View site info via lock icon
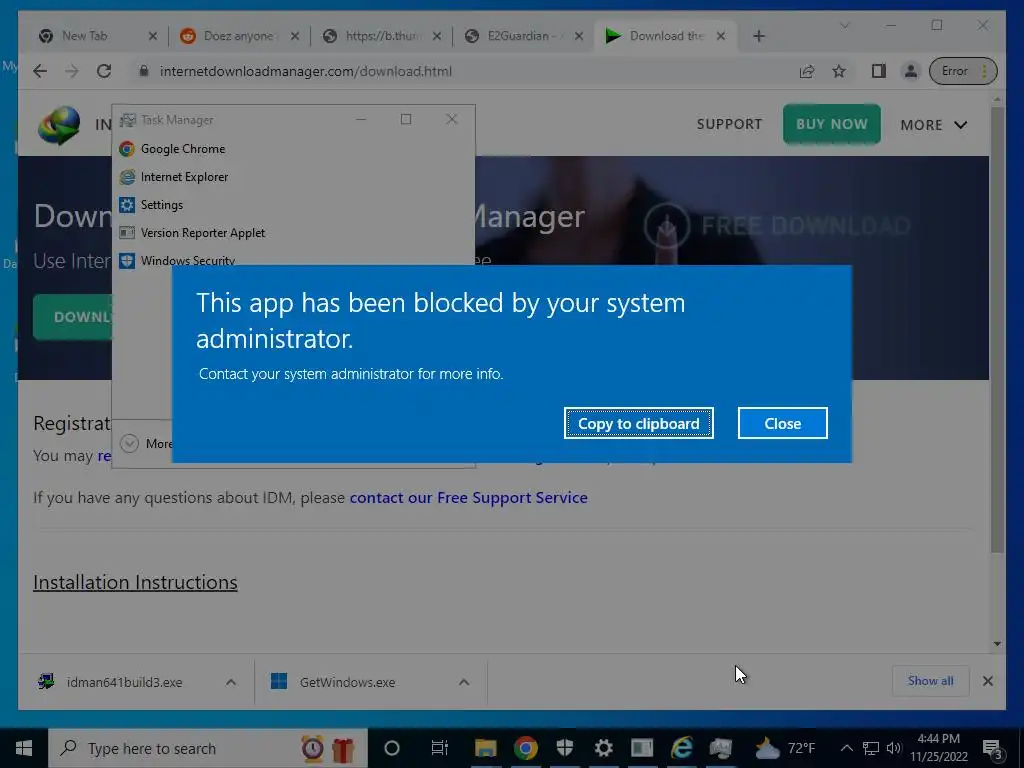Screen dimensions: 1024x768 (x=144, y=71)
